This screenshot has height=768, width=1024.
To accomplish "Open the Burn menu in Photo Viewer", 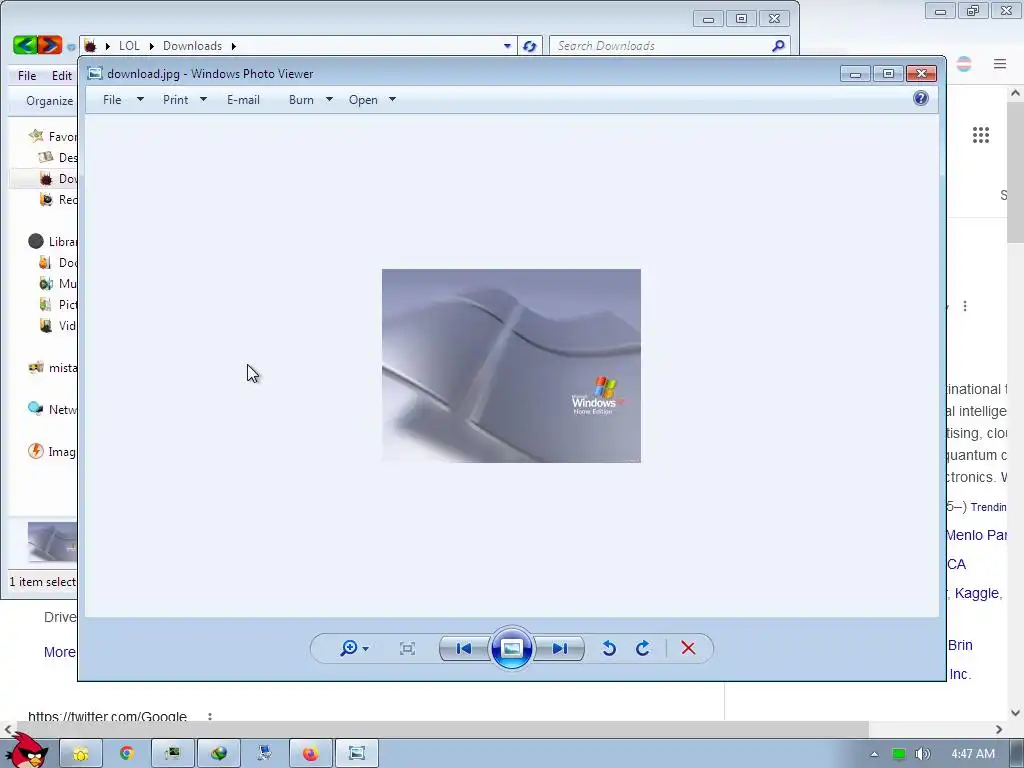I will point(301,100).
